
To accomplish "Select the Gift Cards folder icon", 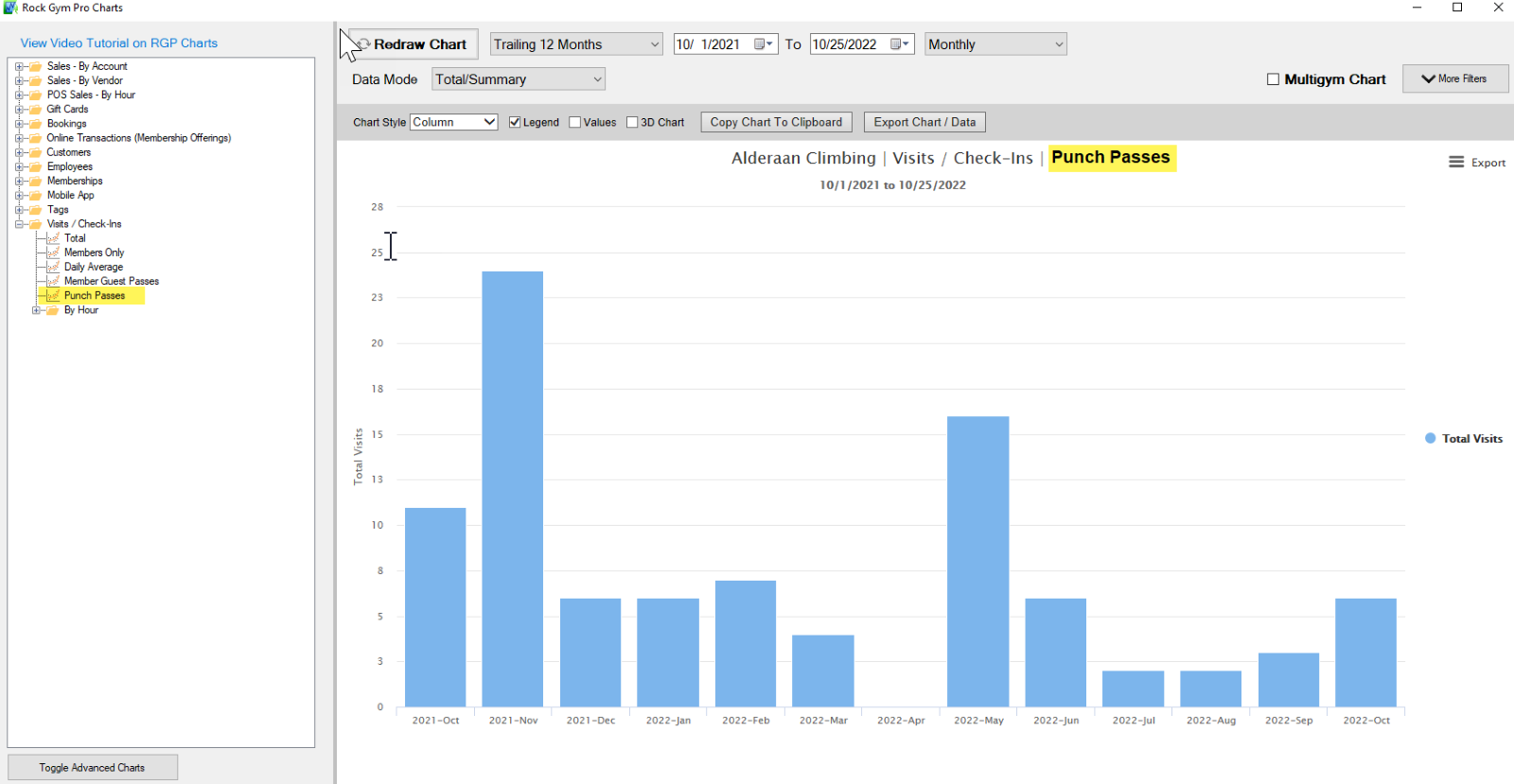I will tap(36, 110).
